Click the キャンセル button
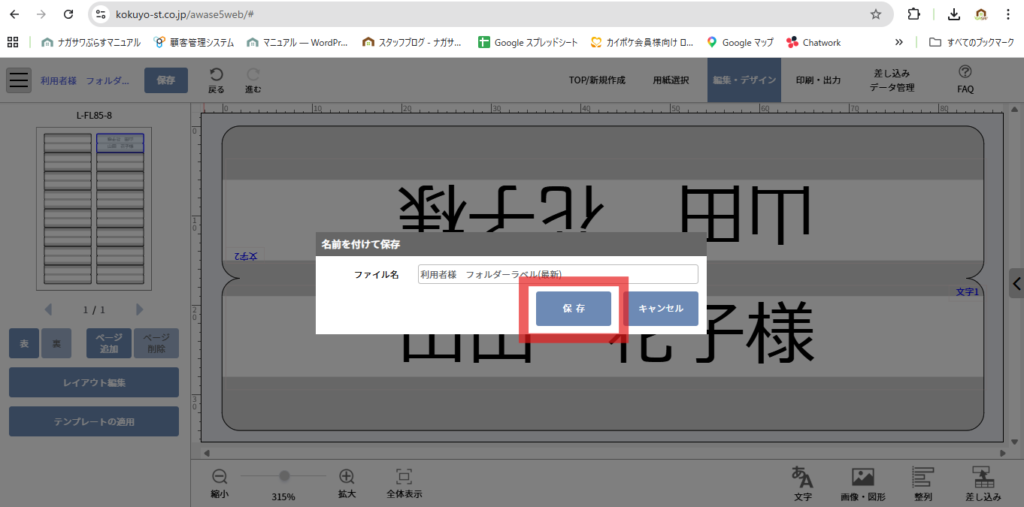1024x507 pixels. (x=661, y=308)
